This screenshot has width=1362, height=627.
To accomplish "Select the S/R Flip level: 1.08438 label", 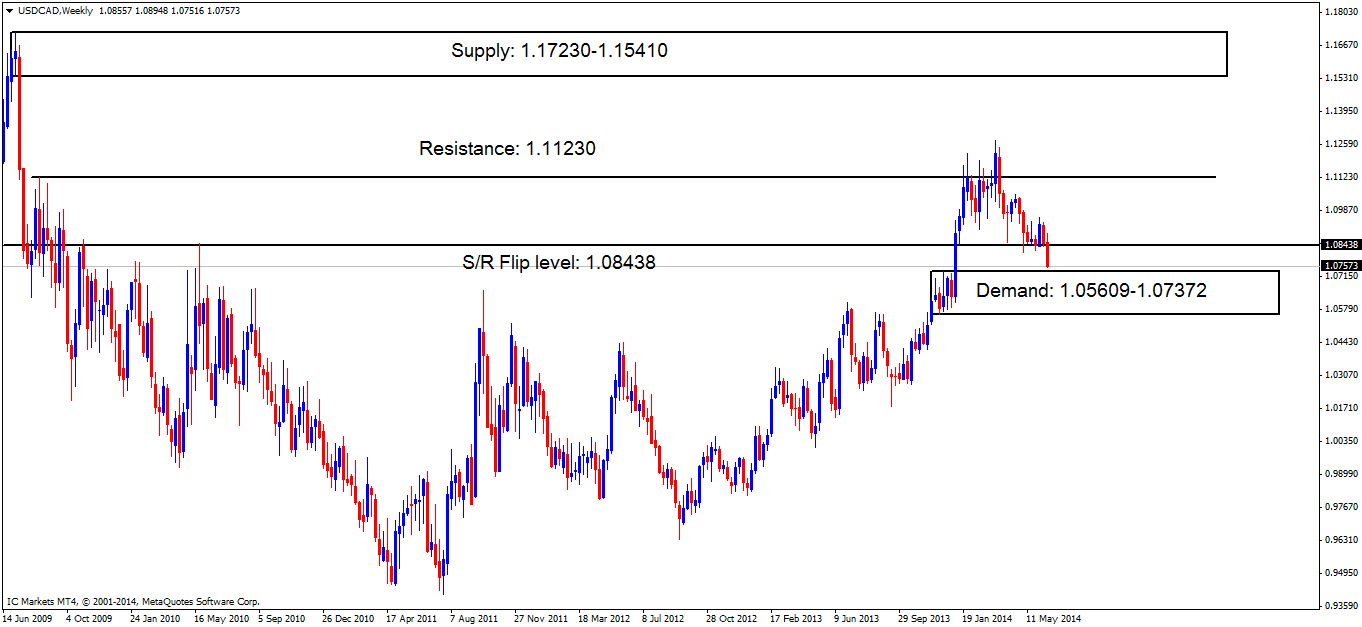I will click(558, 262).
